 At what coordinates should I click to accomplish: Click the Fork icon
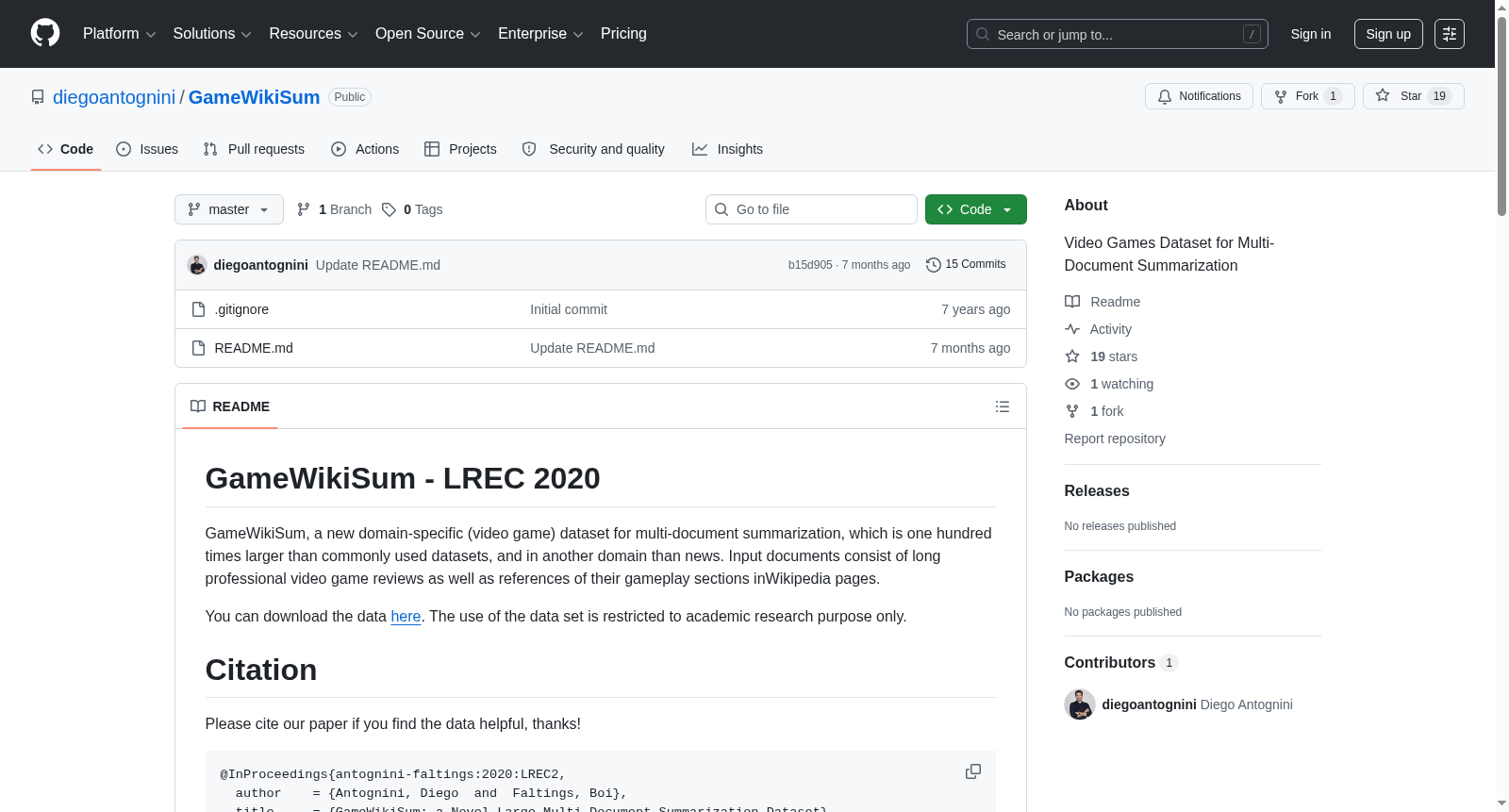coord(1281,96)
